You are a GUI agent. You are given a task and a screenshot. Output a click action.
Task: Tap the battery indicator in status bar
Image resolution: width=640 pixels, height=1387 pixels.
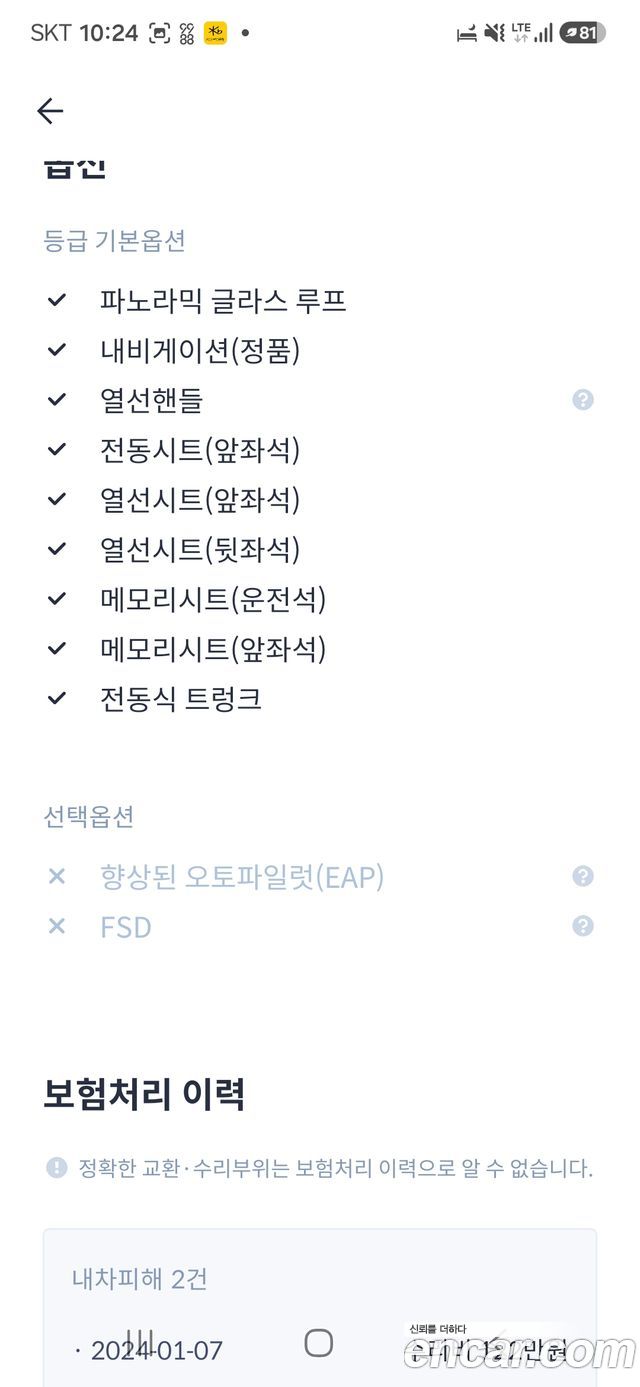582,33
